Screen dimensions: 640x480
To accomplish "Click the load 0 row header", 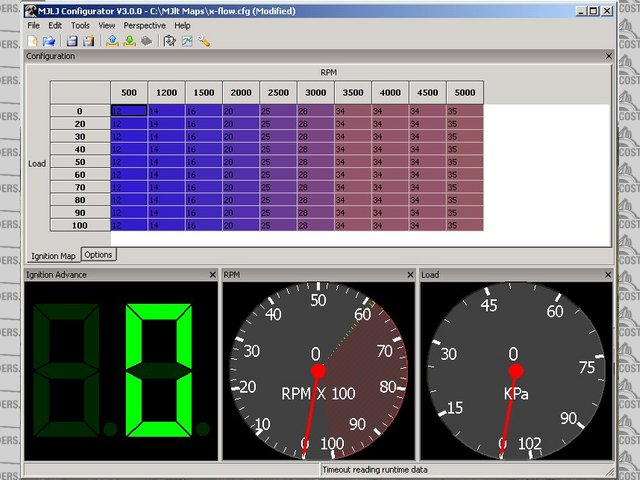I will 80,111.
